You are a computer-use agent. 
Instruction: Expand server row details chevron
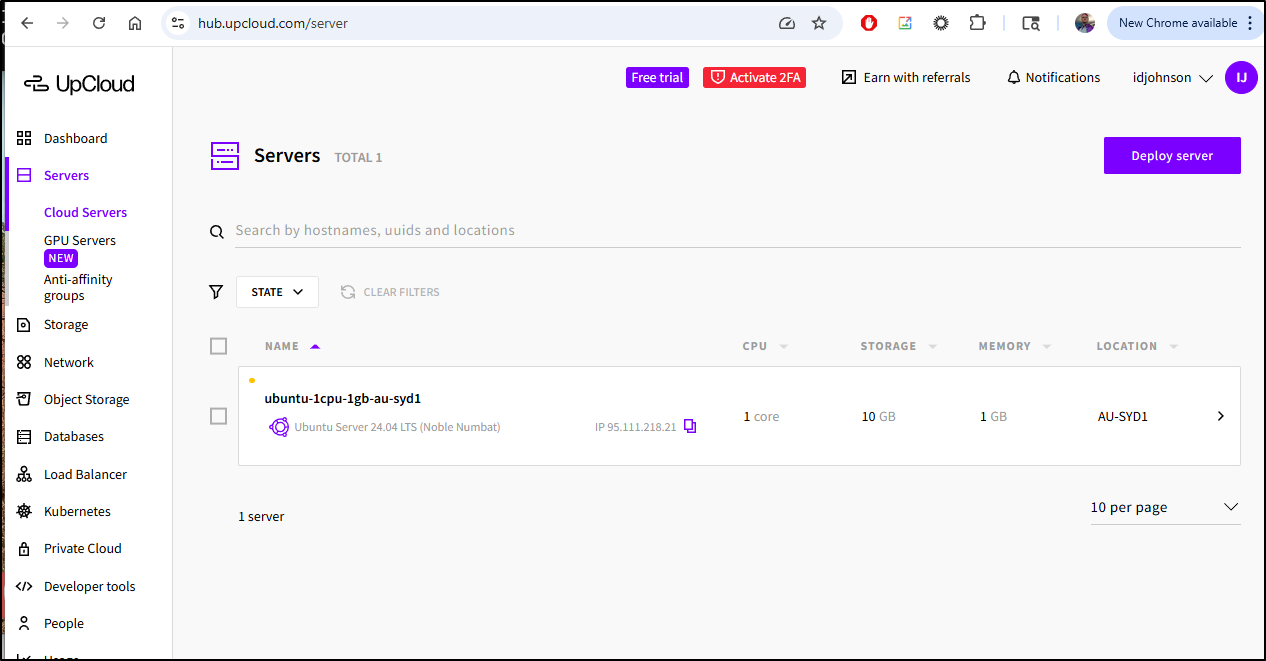(1220, 416)
